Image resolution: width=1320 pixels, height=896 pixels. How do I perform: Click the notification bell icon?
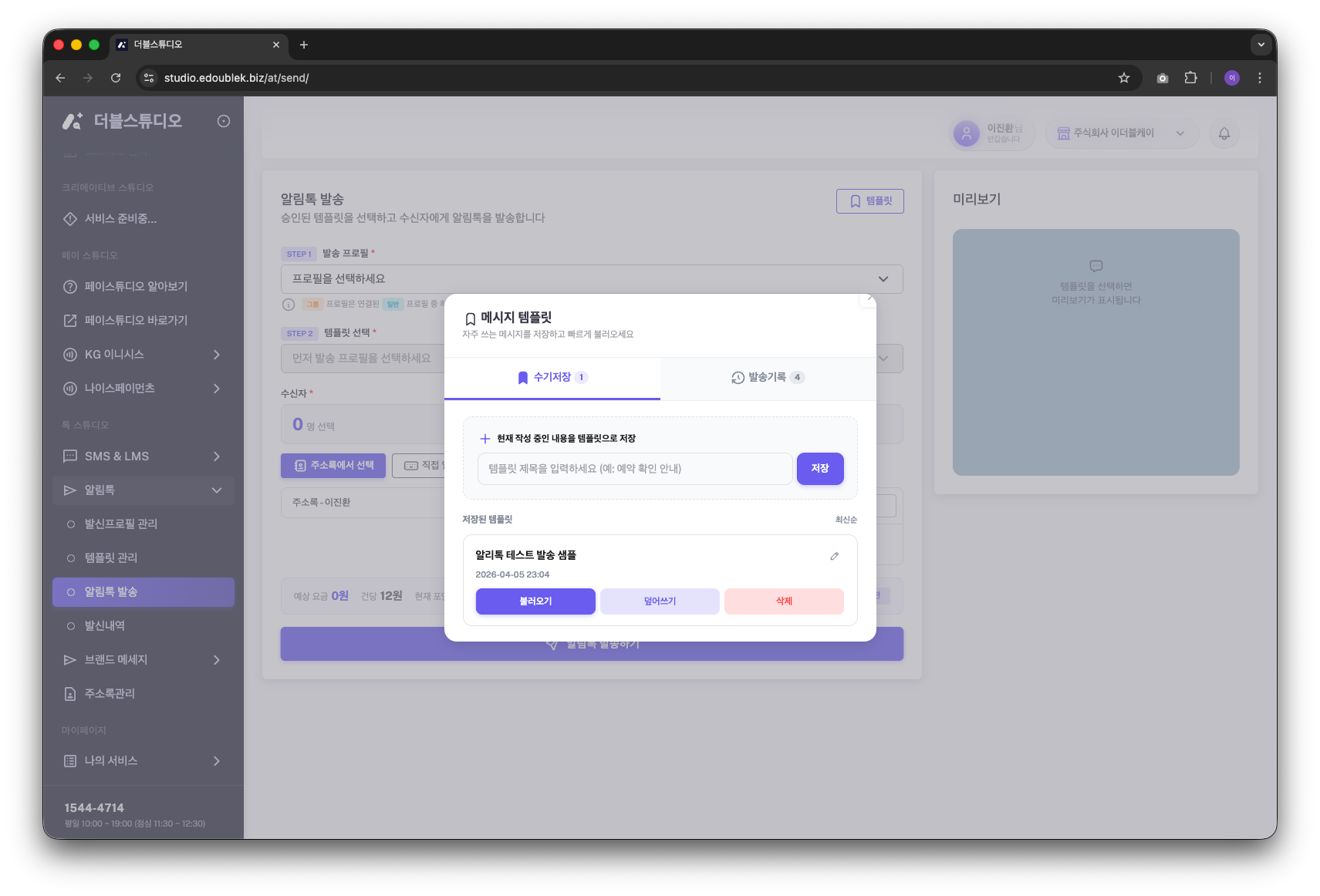pyautogui.click(x=1224, y=133)
